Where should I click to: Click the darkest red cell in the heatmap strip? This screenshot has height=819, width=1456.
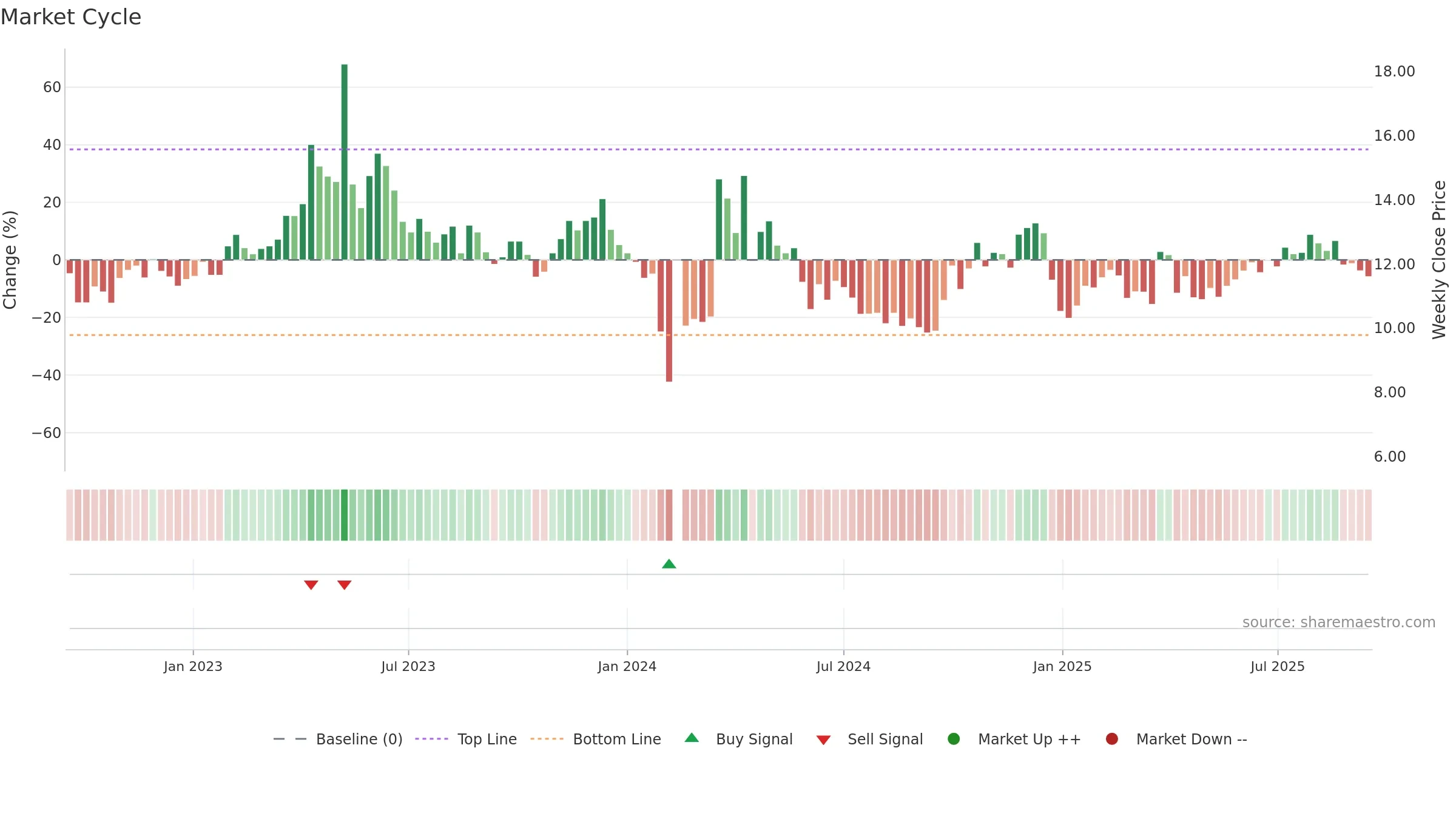click(669, 515)
